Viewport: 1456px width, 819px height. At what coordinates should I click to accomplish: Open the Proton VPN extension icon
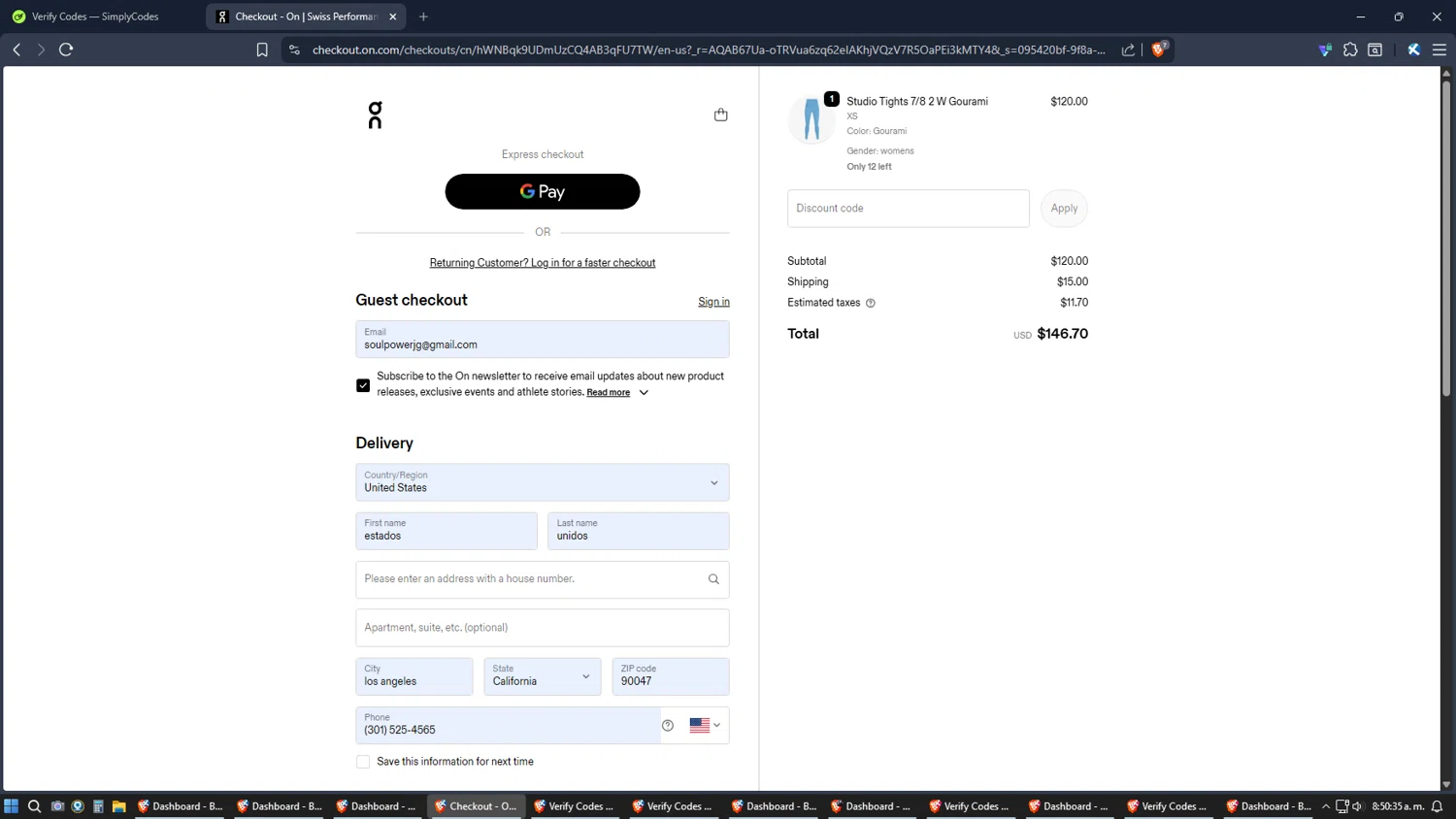(1325, 49)
